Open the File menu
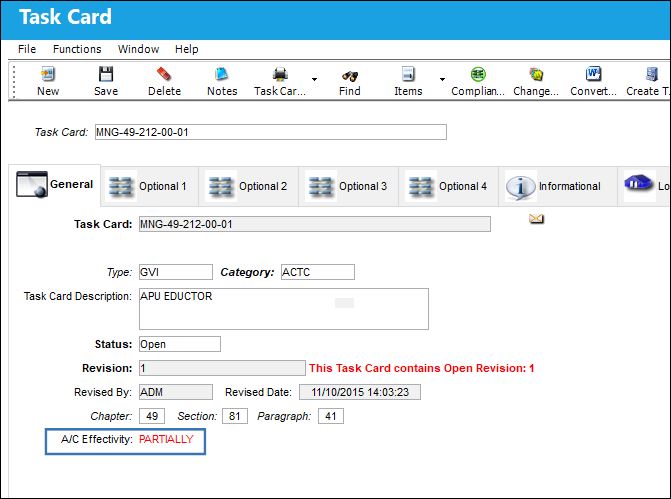671x499 pixels. click(27, 49)
